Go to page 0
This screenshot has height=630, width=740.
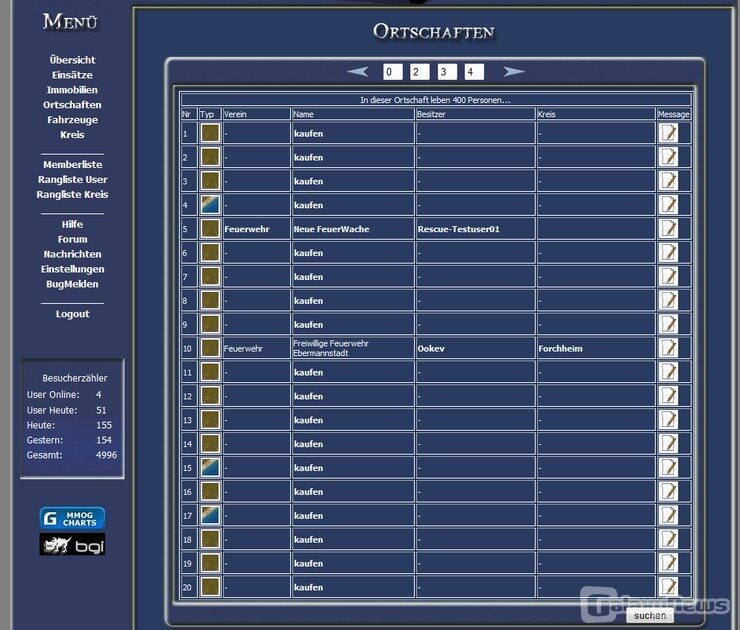point(393,72)
